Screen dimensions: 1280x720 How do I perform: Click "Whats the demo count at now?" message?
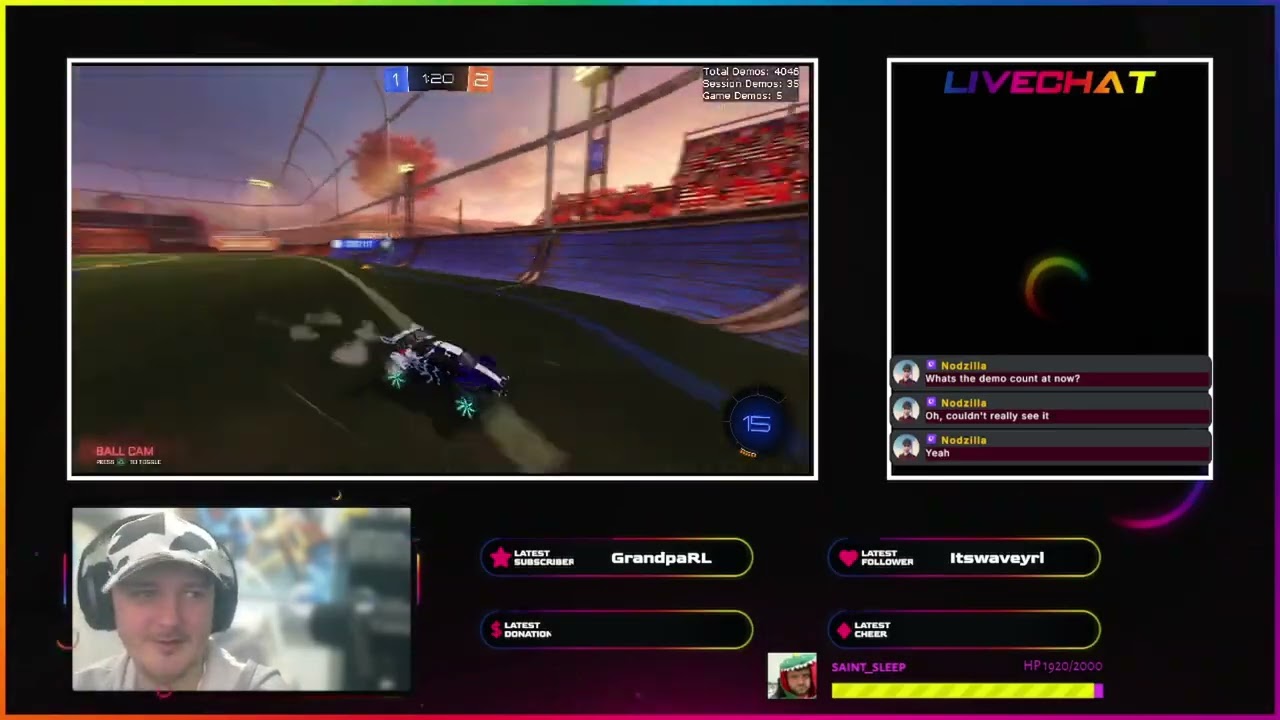coord(1002,379)
